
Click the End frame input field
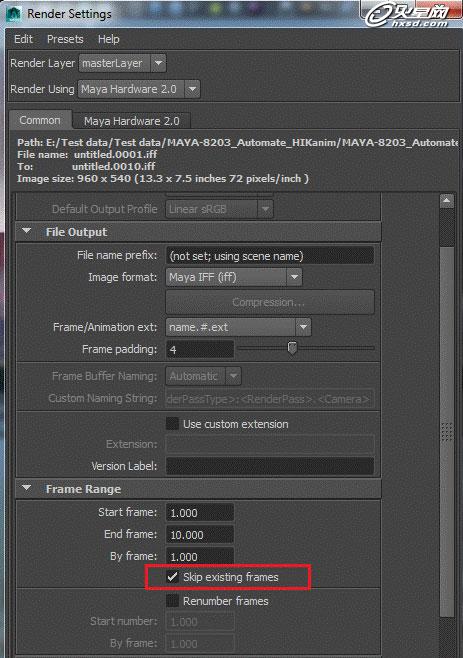(x=200, y=535)
